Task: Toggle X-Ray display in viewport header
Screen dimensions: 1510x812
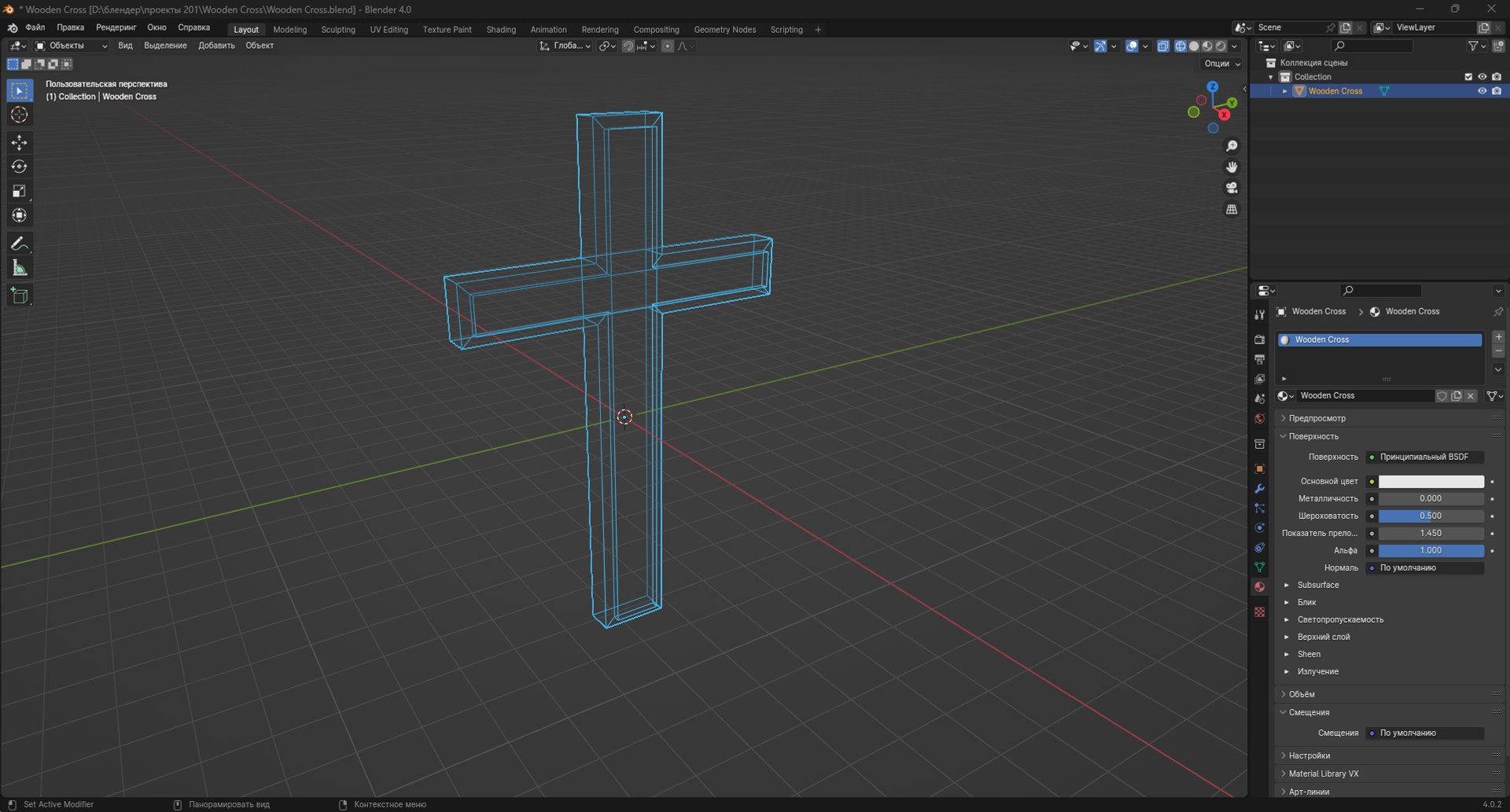Action: click(1163, 46)
